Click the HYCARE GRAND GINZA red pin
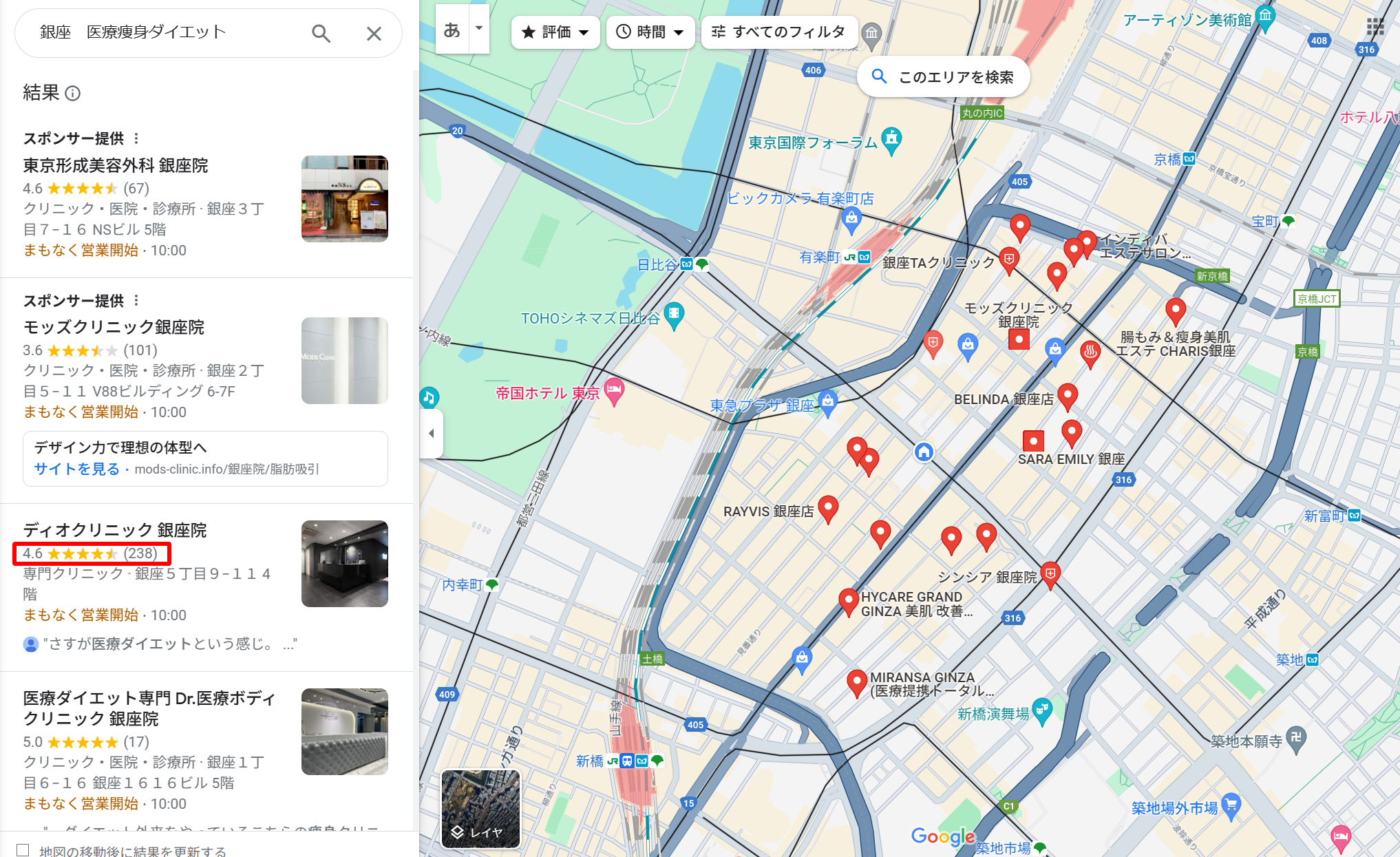 [849, 602]
